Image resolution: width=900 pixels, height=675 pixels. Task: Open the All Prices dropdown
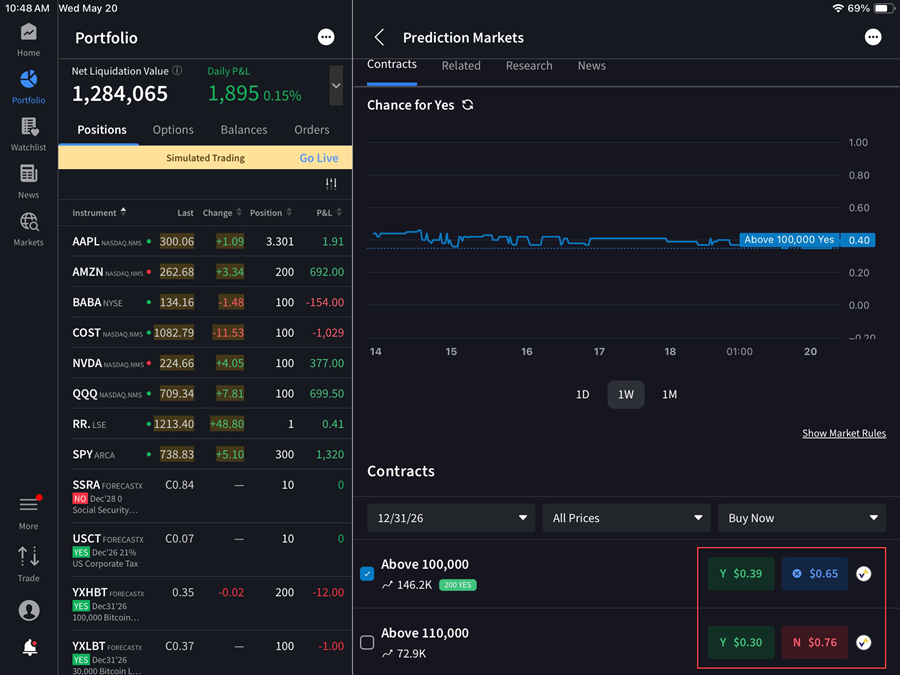pos(626,518)
